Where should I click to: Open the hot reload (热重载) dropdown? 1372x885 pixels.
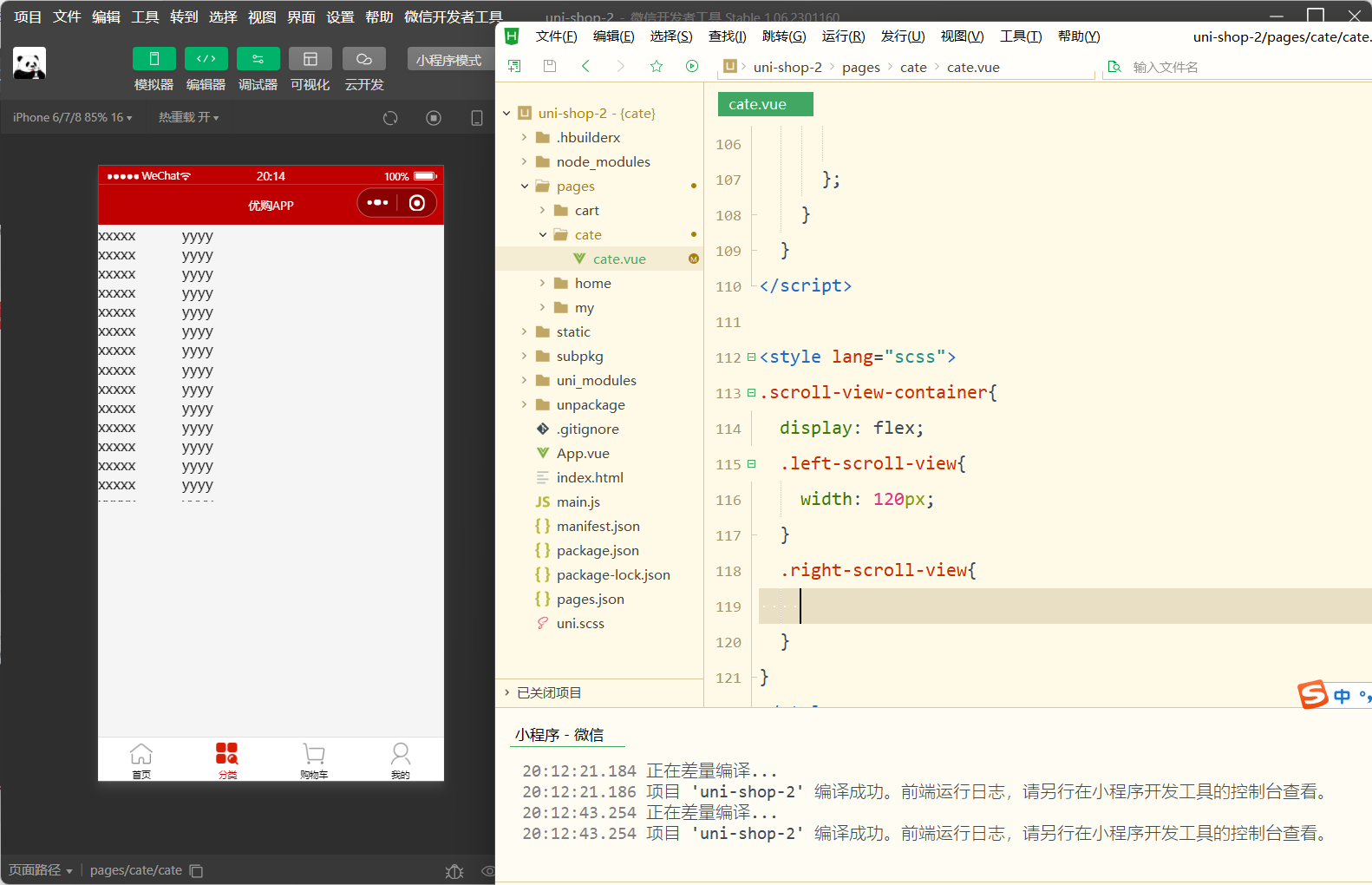(x=188, y=117)
